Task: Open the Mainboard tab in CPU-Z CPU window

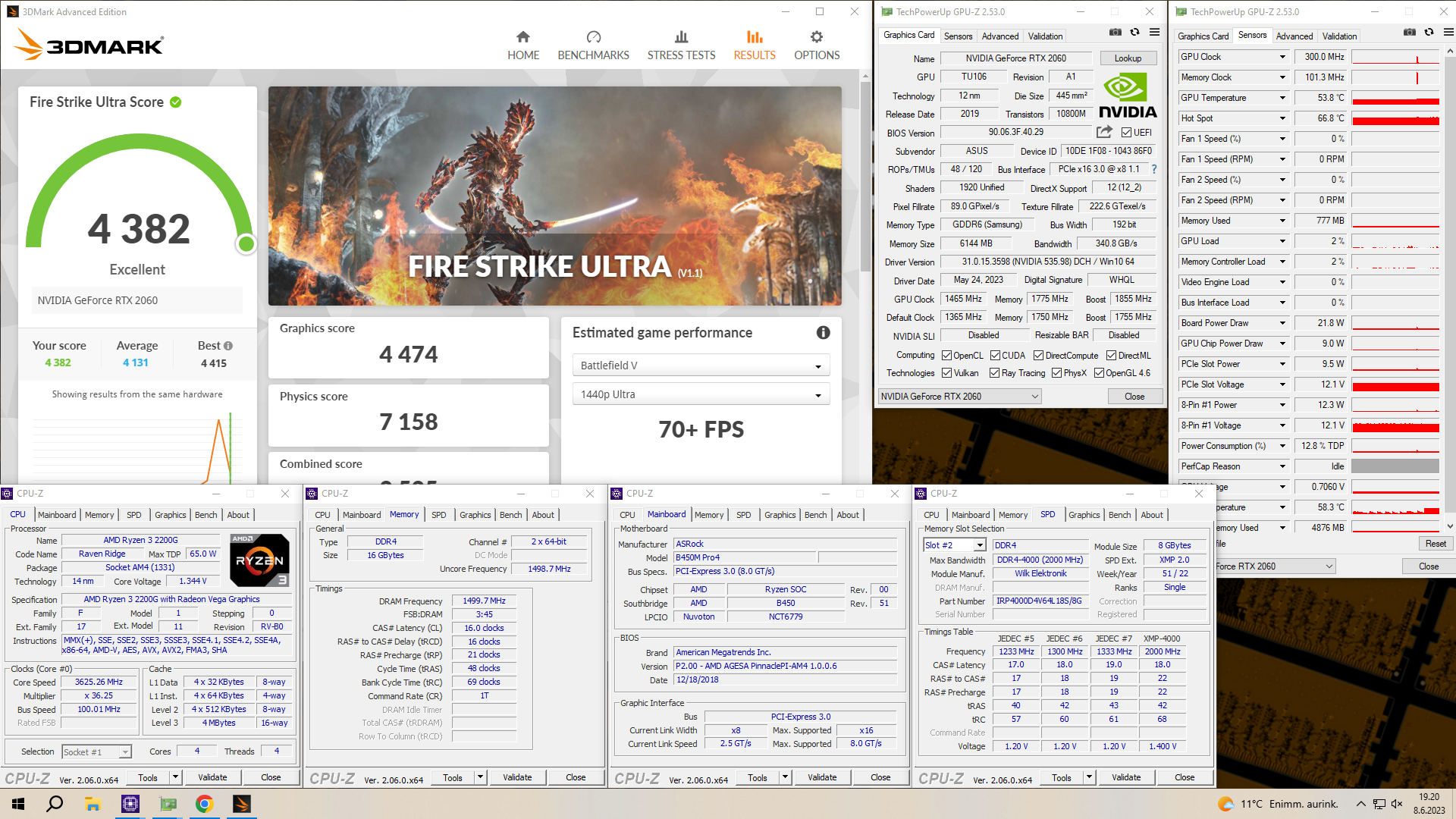Action: (57, 515)
